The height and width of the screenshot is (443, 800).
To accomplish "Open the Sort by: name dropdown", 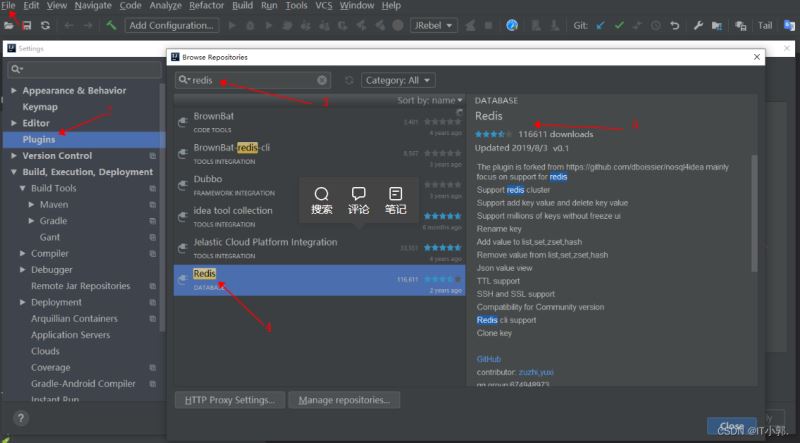I will [430, 100].
